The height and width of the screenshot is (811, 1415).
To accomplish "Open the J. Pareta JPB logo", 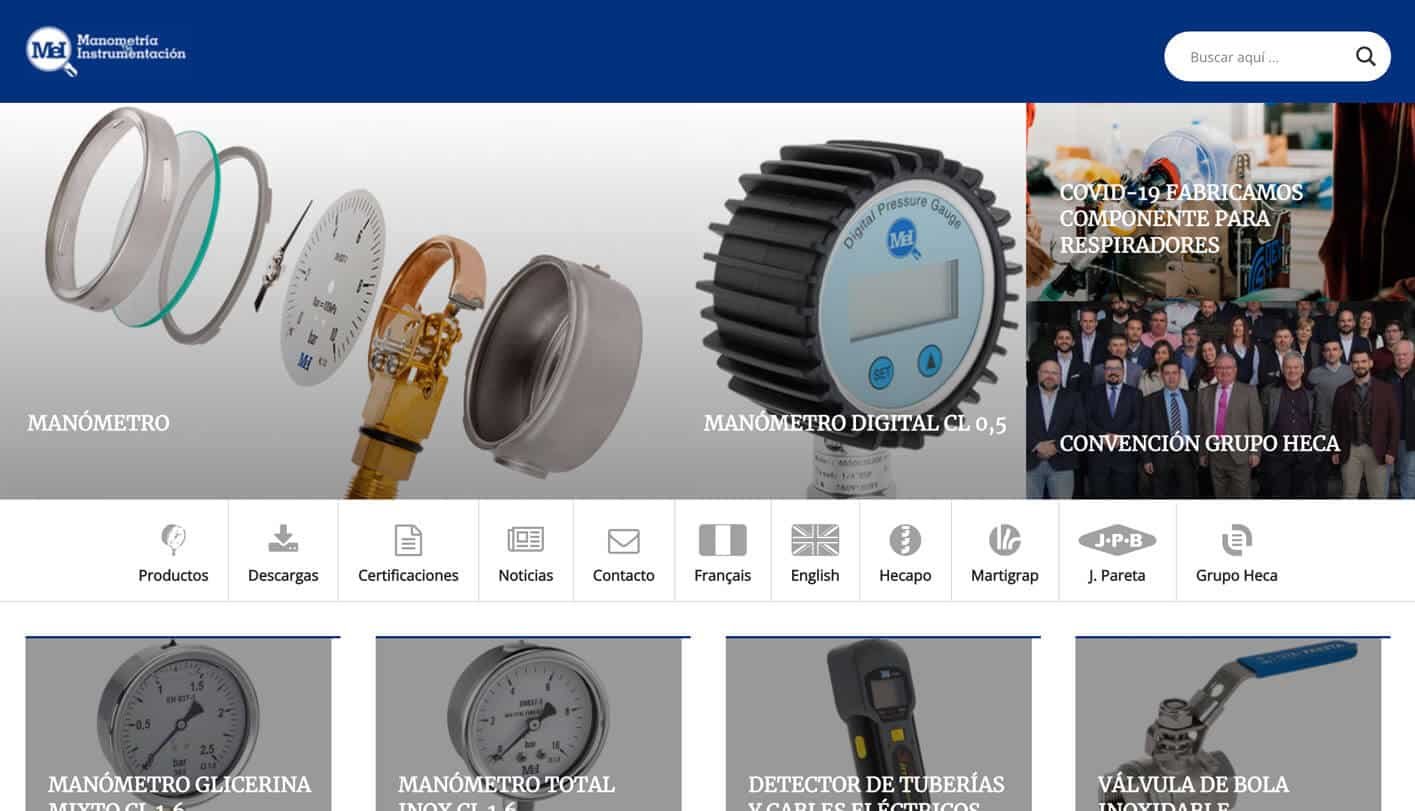I will click(1116, 541).
